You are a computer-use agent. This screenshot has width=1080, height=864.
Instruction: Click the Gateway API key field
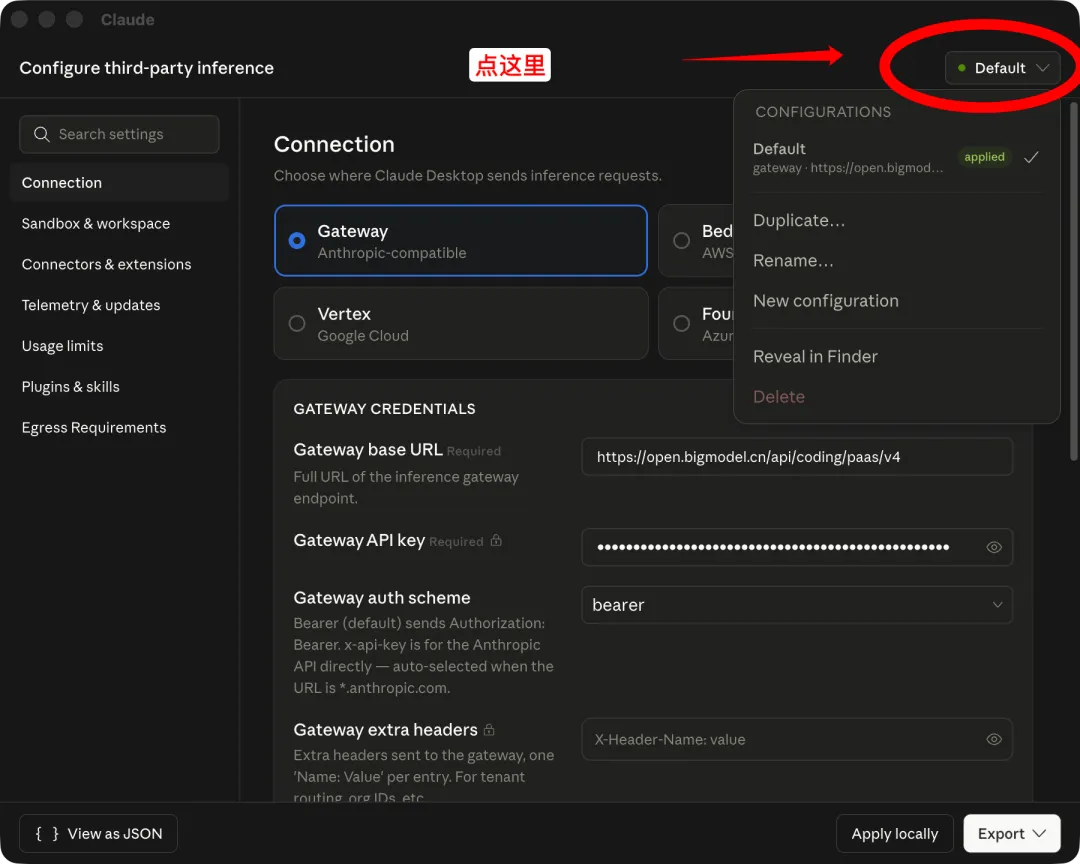click(x=797, y=547)
